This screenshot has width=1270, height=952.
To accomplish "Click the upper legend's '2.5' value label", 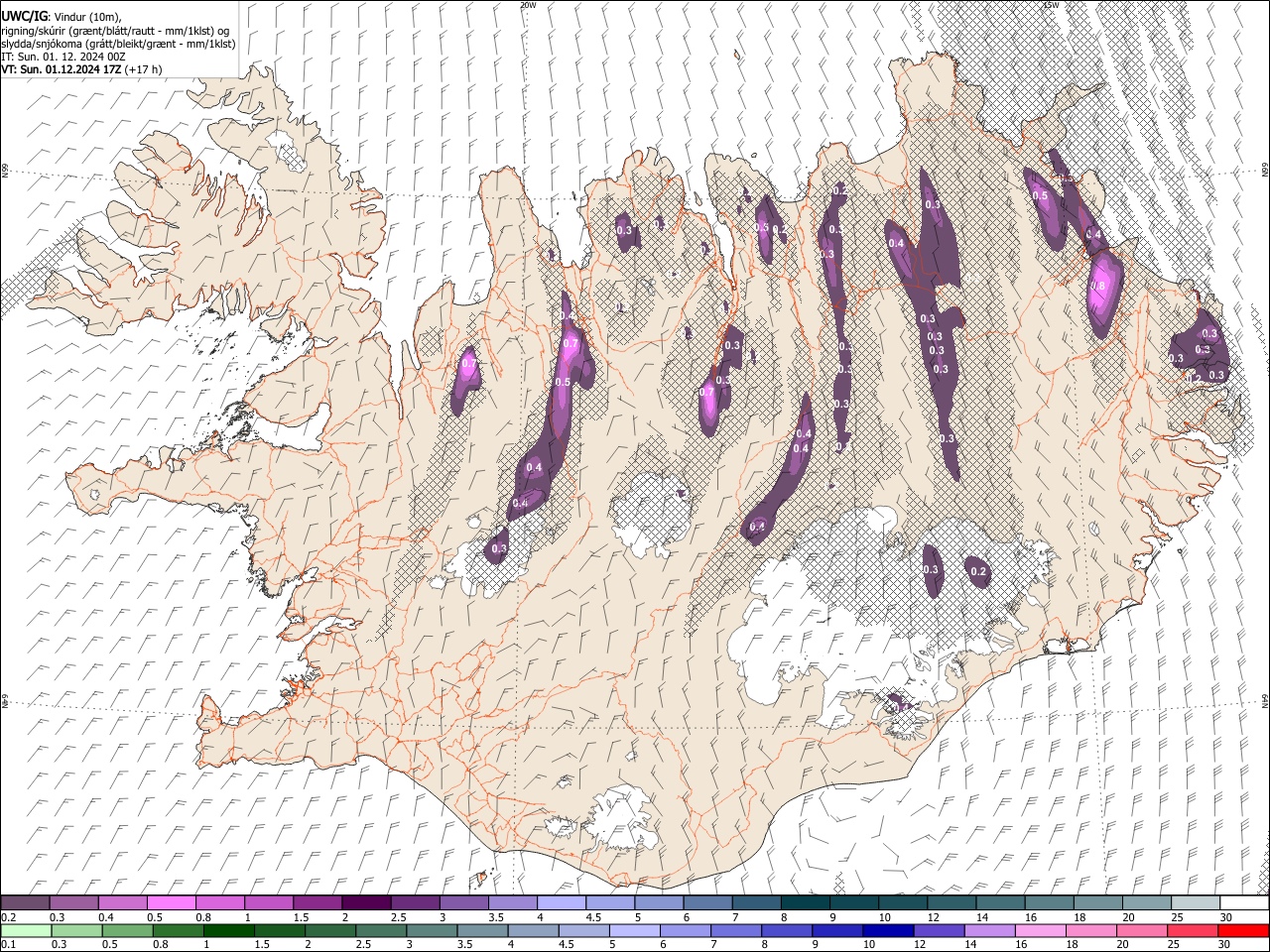I will click(x=398, y=917).
